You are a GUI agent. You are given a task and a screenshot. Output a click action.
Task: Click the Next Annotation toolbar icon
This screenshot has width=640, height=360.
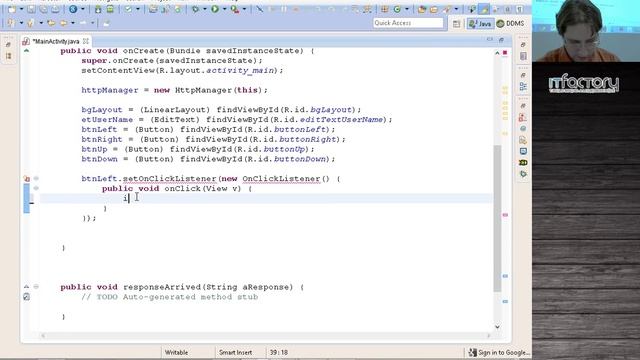click(x=11, y=23)
